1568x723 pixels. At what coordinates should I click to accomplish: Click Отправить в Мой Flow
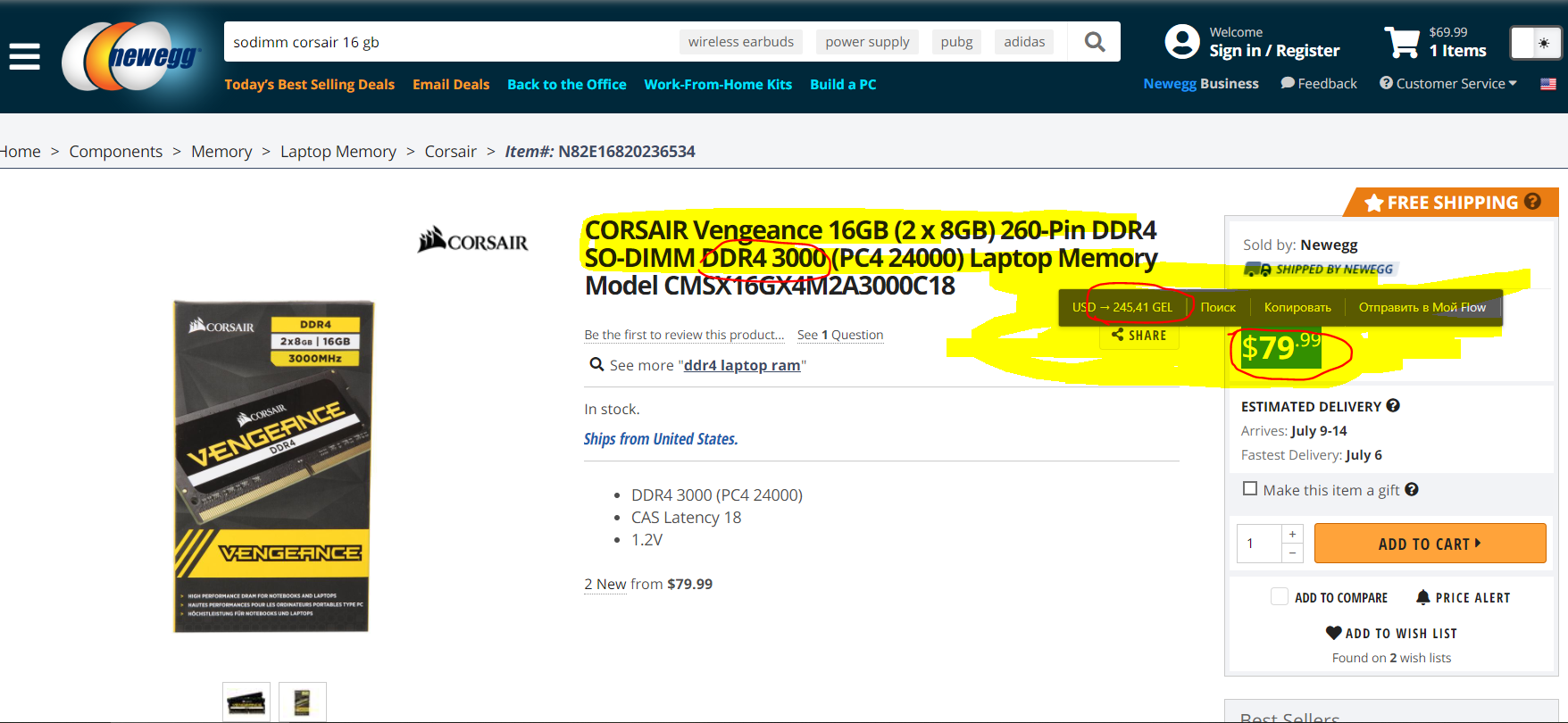point(1422,307)
